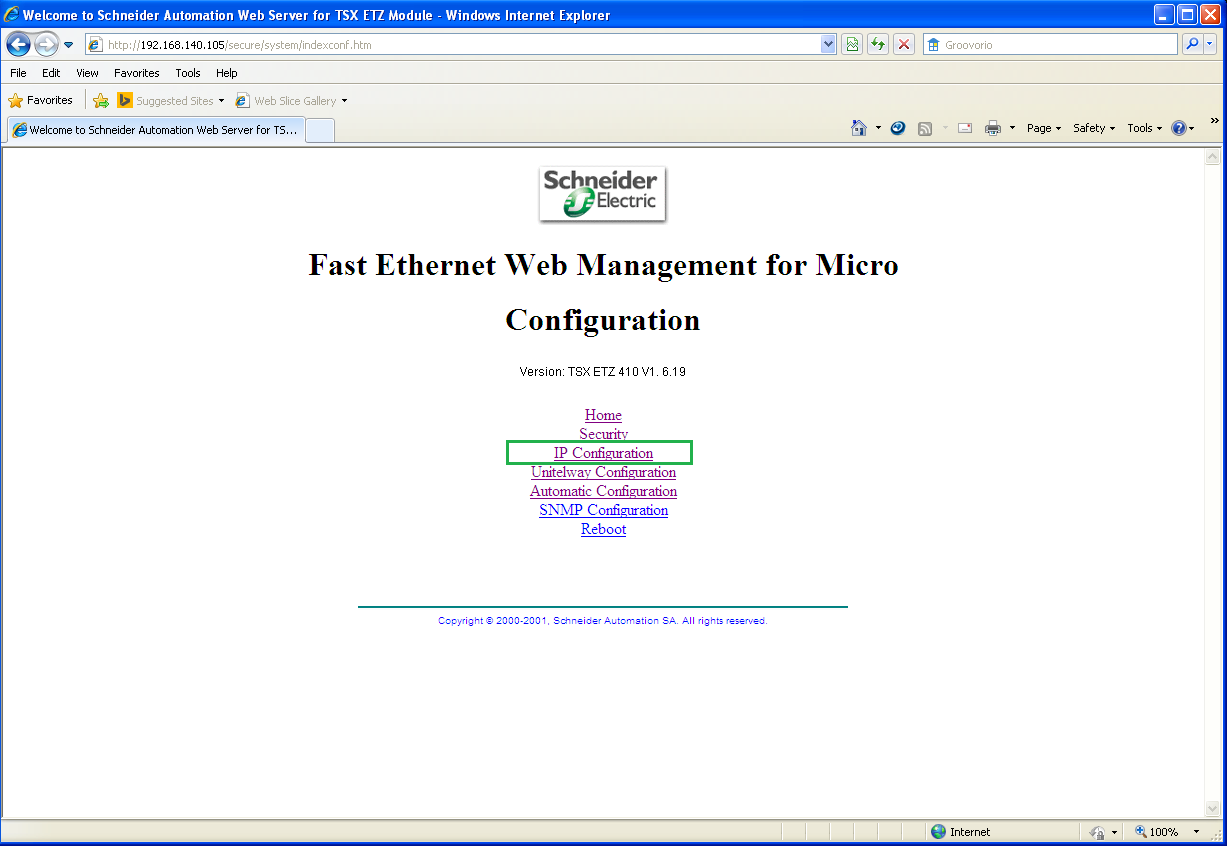This screenshot has width=1227, height=846.
Task: Click the scrollbar up arrow
Action: [1213, 157]
